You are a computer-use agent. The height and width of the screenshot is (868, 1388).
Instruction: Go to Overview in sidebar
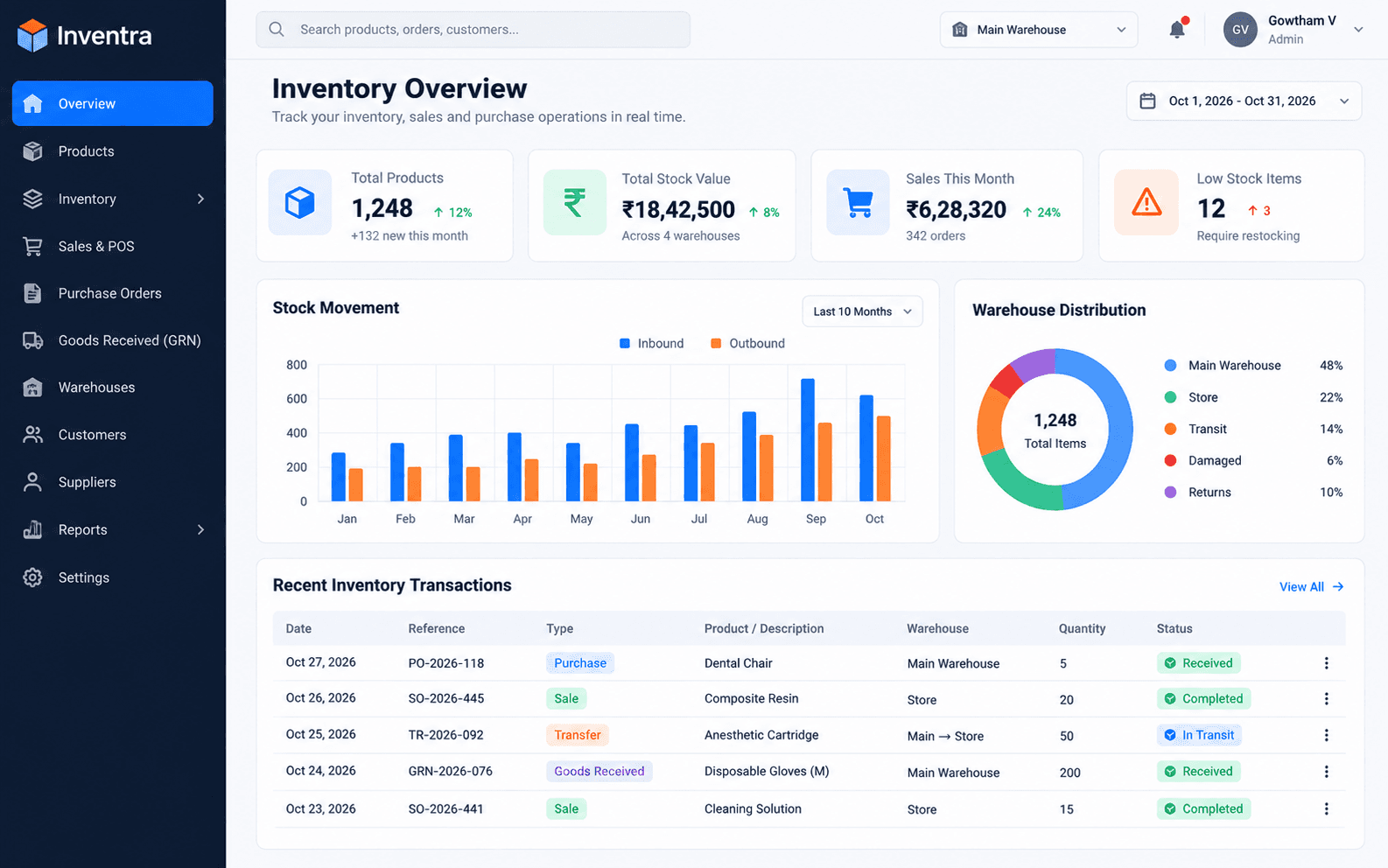(x=113, y=103)
